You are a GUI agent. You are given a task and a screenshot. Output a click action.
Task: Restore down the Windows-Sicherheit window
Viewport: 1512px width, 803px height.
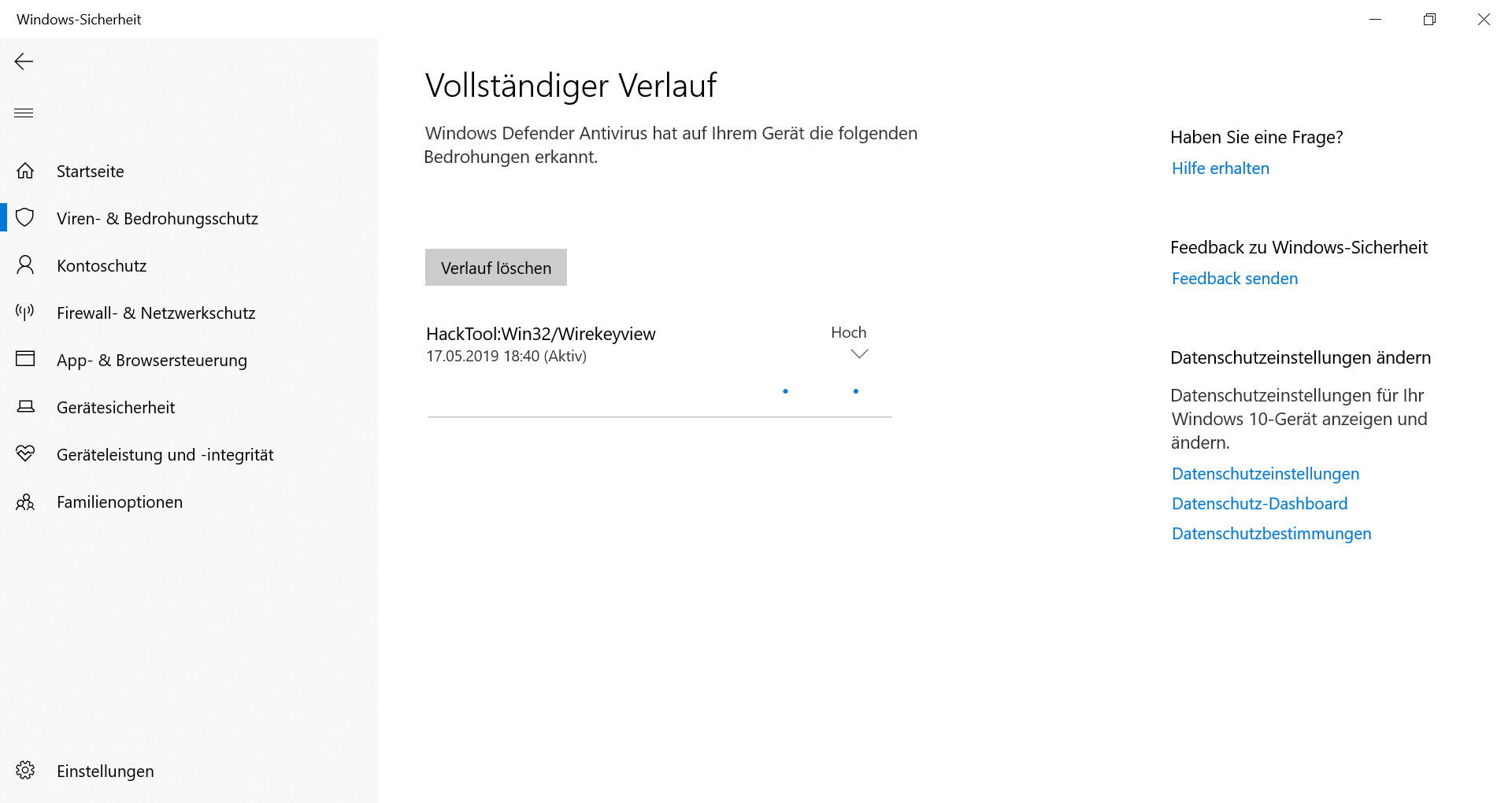point(1429,20)
